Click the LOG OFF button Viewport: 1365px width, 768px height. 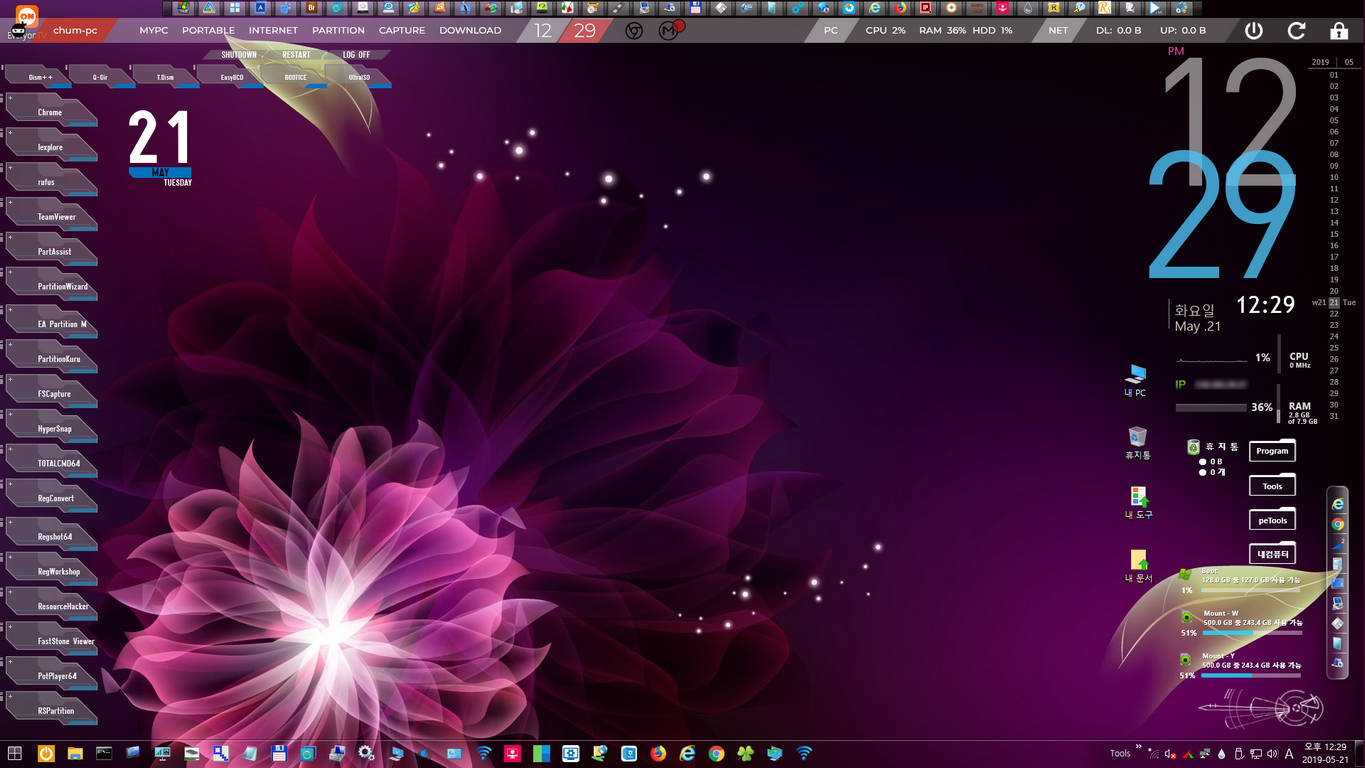tap(356, 55)
